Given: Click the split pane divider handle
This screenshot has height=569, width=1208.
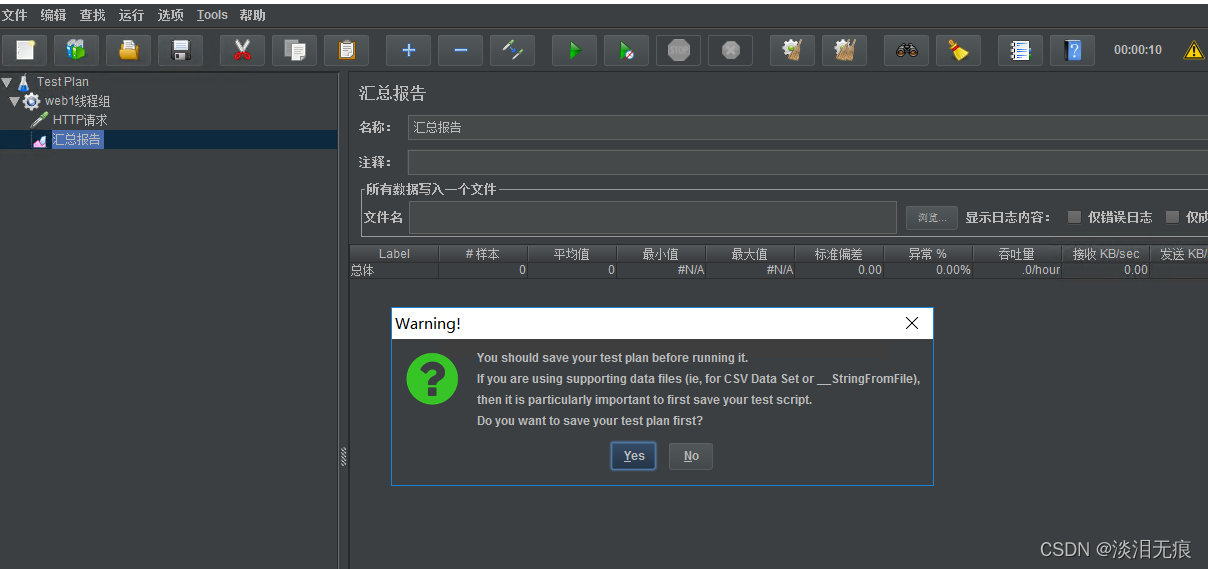Looking at the screenshot, I should click(344, 456).
